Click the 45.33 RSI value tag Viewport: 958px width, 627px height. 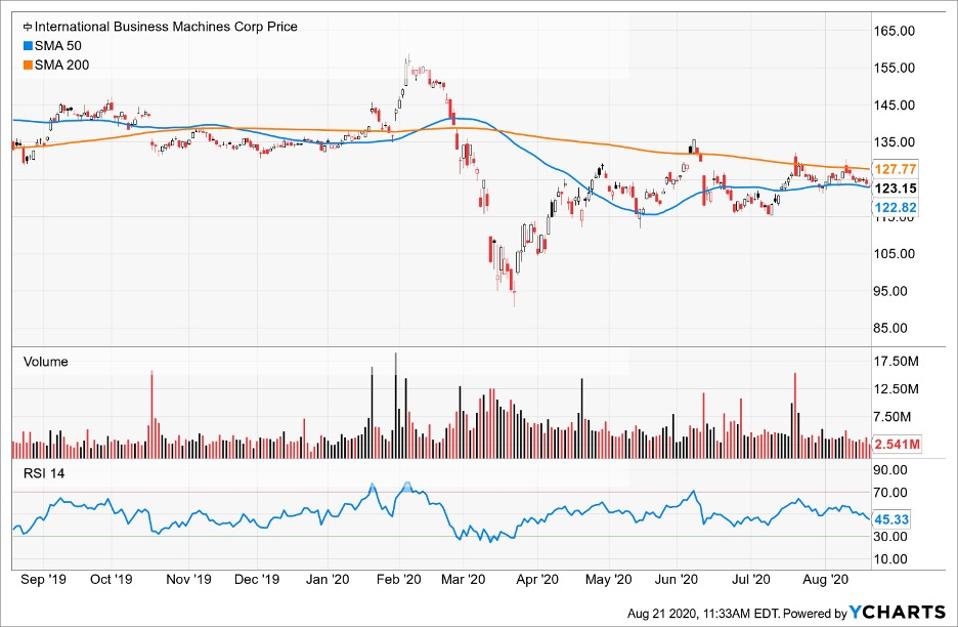coord(891,519)
